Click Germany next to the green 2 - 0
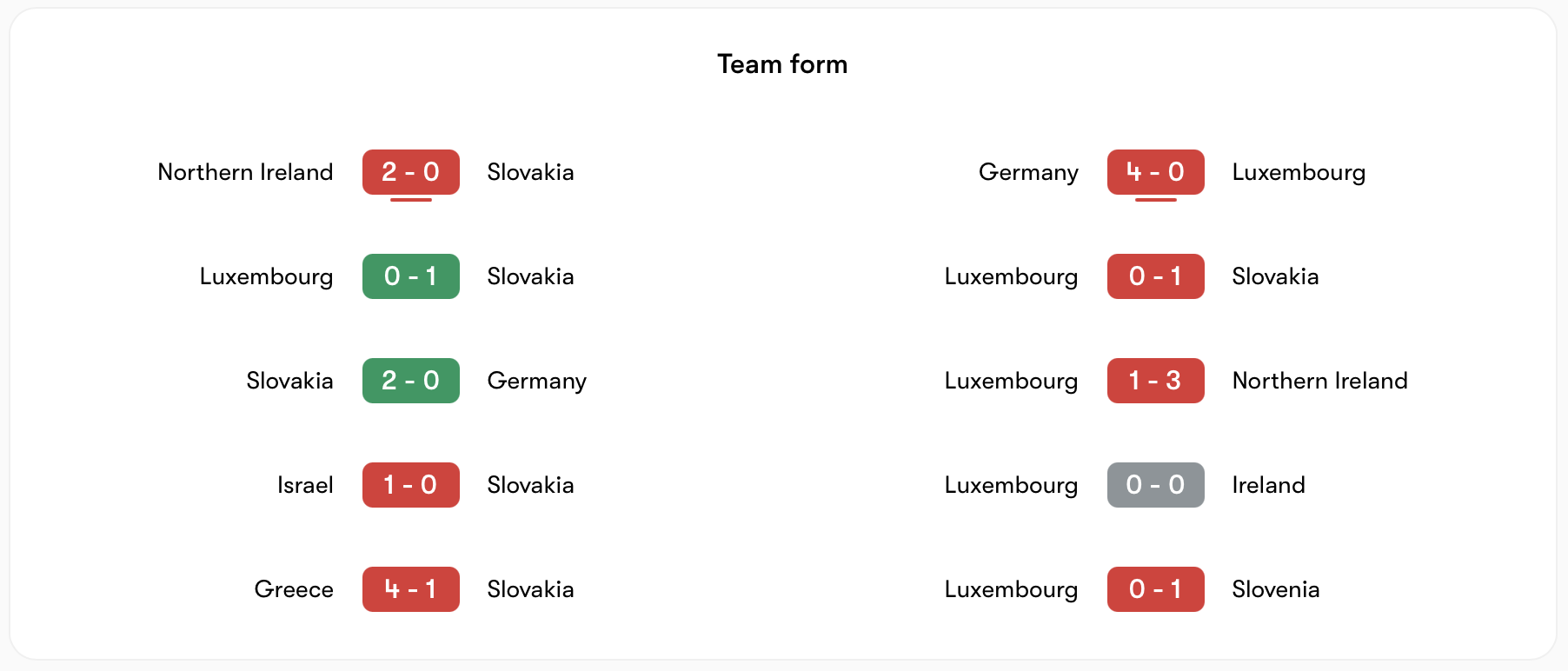 pyautogui.click(x=536, y=381)
